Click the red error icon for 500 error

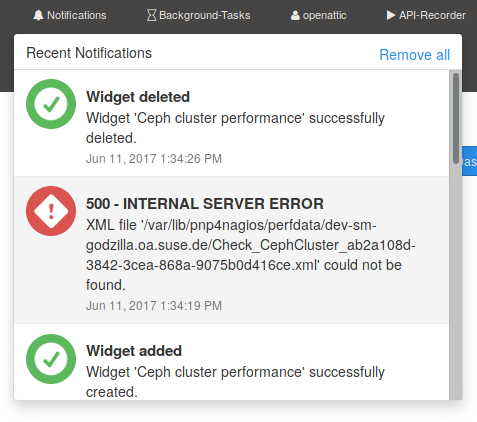tap(51, 211)
